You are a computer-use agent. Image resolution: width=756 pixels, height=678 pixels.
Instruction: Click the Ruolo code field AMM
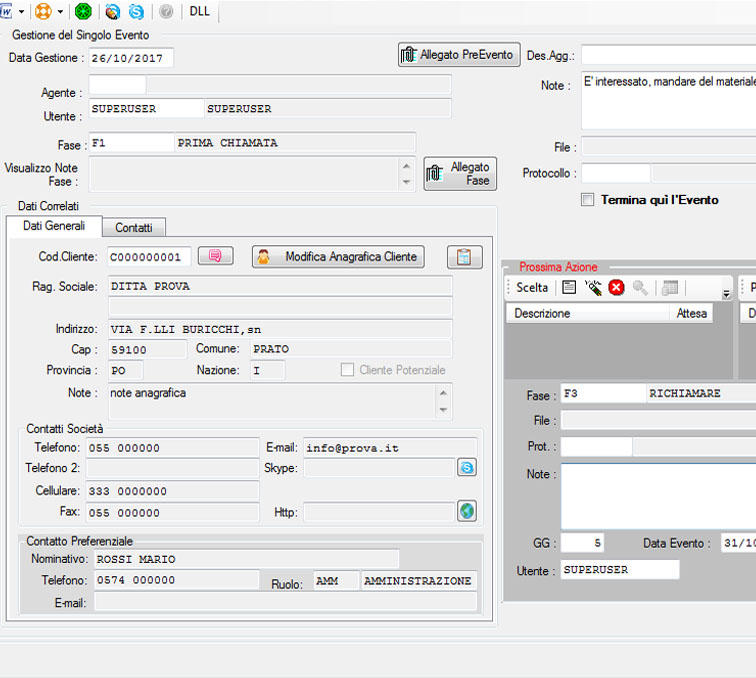point(337,581)
